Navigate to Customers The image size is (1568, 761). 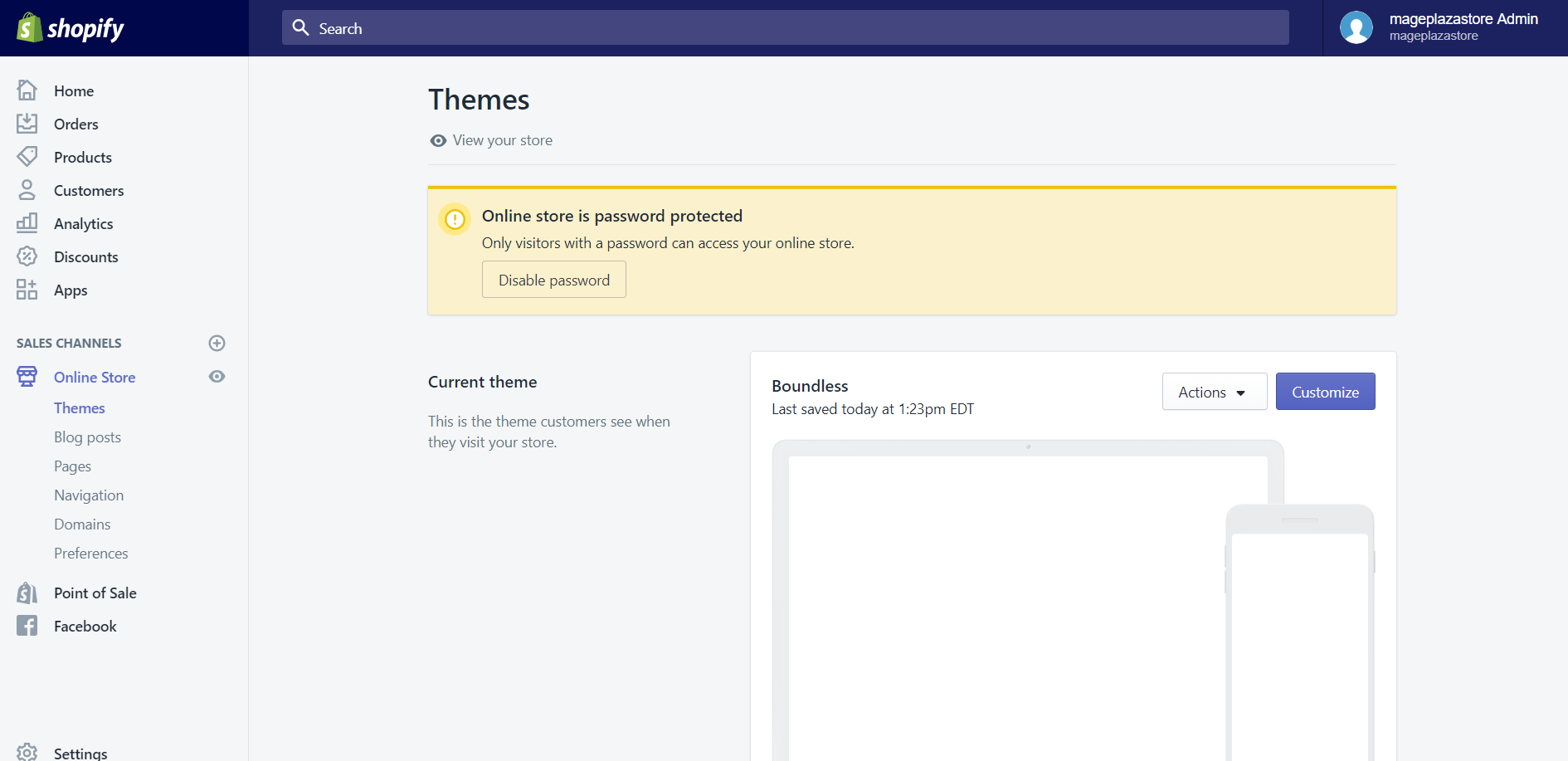click(89, 190)
